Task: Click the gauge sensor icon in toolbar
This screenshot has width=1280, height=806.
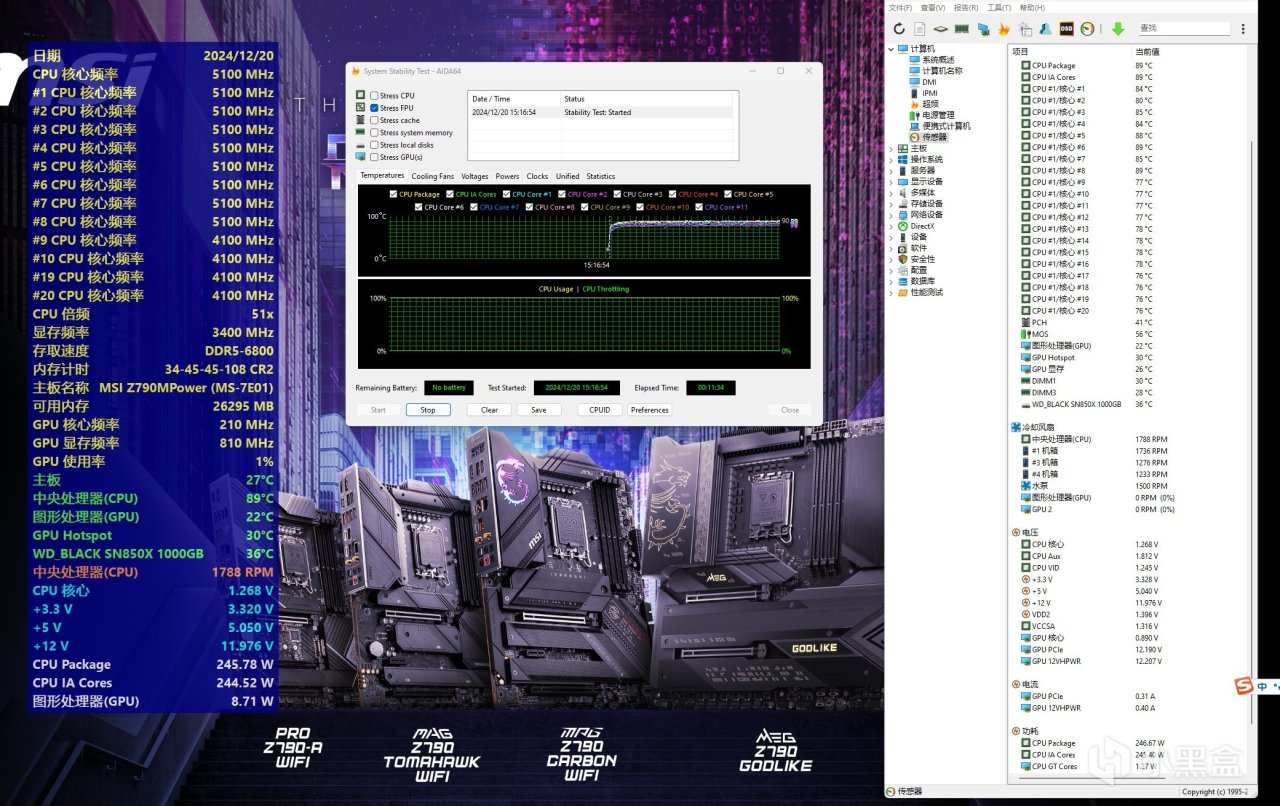Action: [1088, 29]
